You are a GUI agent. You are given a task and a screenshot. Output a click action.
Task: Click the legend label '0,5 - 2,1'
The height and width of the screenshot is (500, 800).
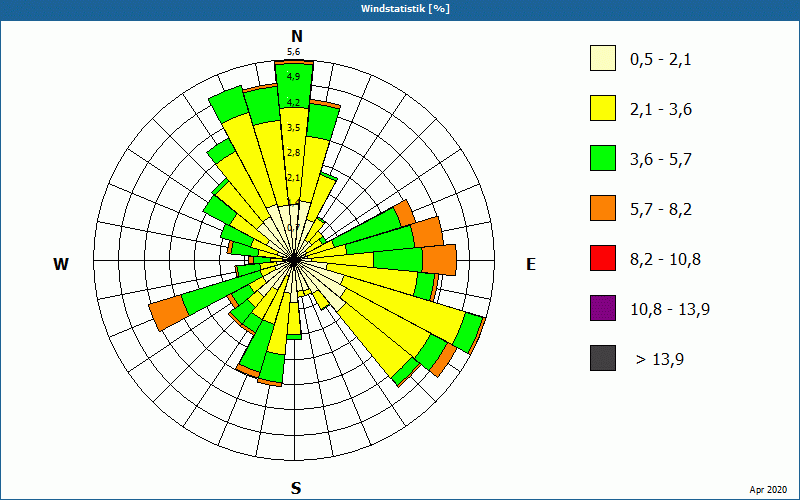(x=661, y=60)
